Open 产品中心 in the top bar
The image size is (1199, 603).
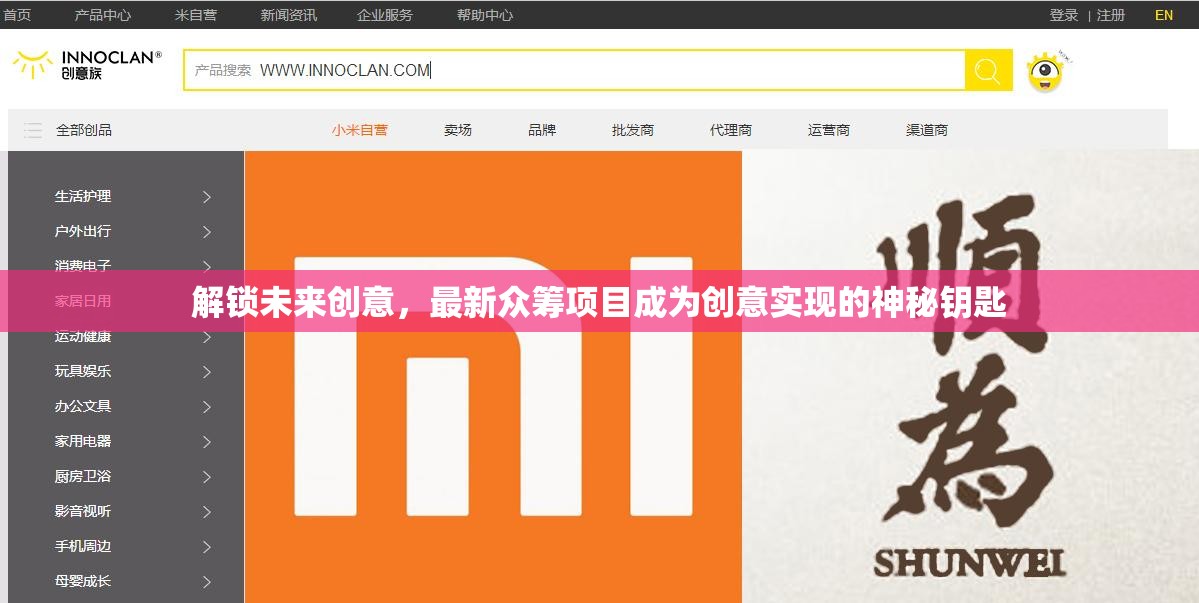102,15
